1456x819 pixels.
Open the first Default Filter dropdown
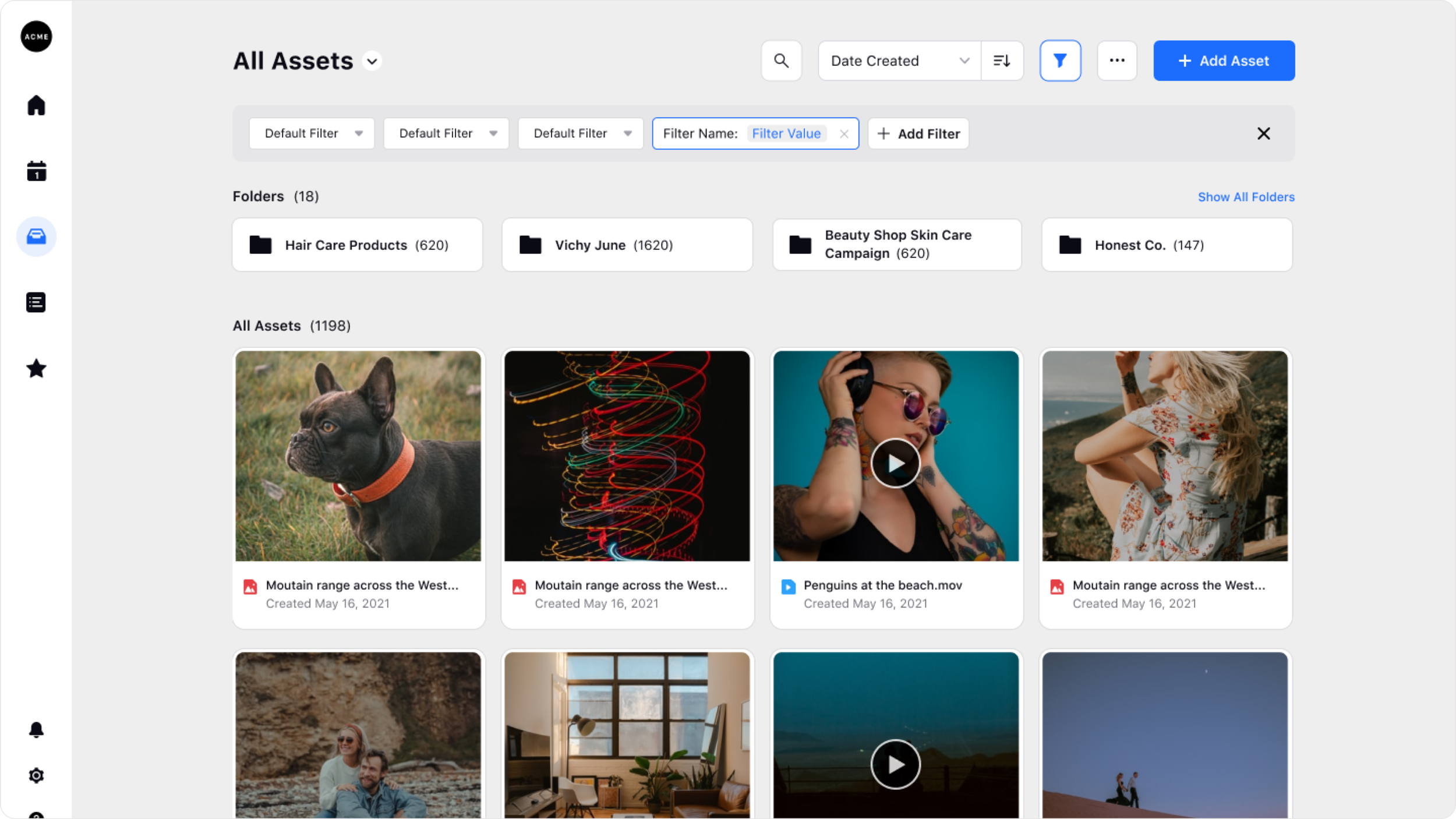[312, 133]
